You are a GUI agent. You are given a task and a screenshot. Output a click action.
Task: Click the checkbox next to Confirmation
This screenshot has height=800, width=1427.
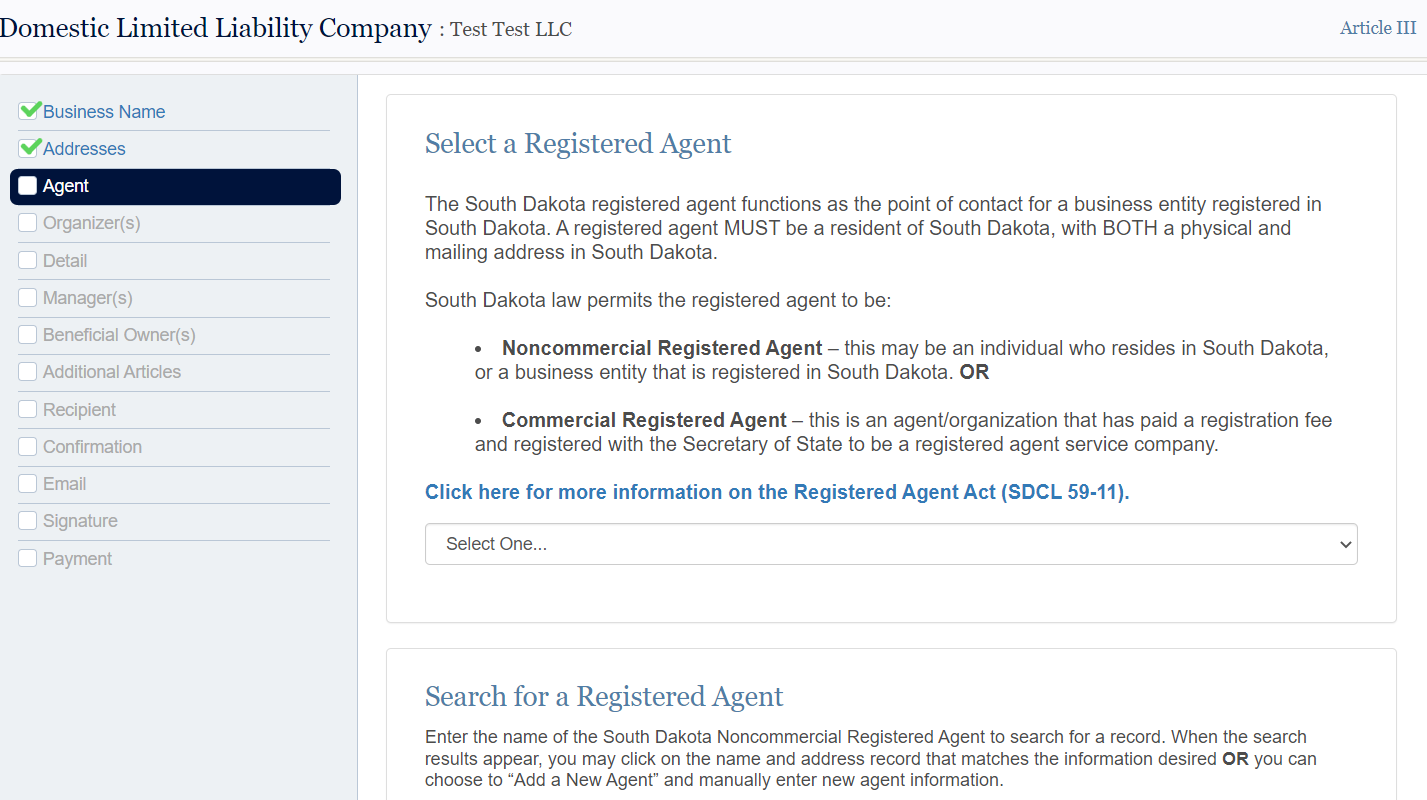27,446
